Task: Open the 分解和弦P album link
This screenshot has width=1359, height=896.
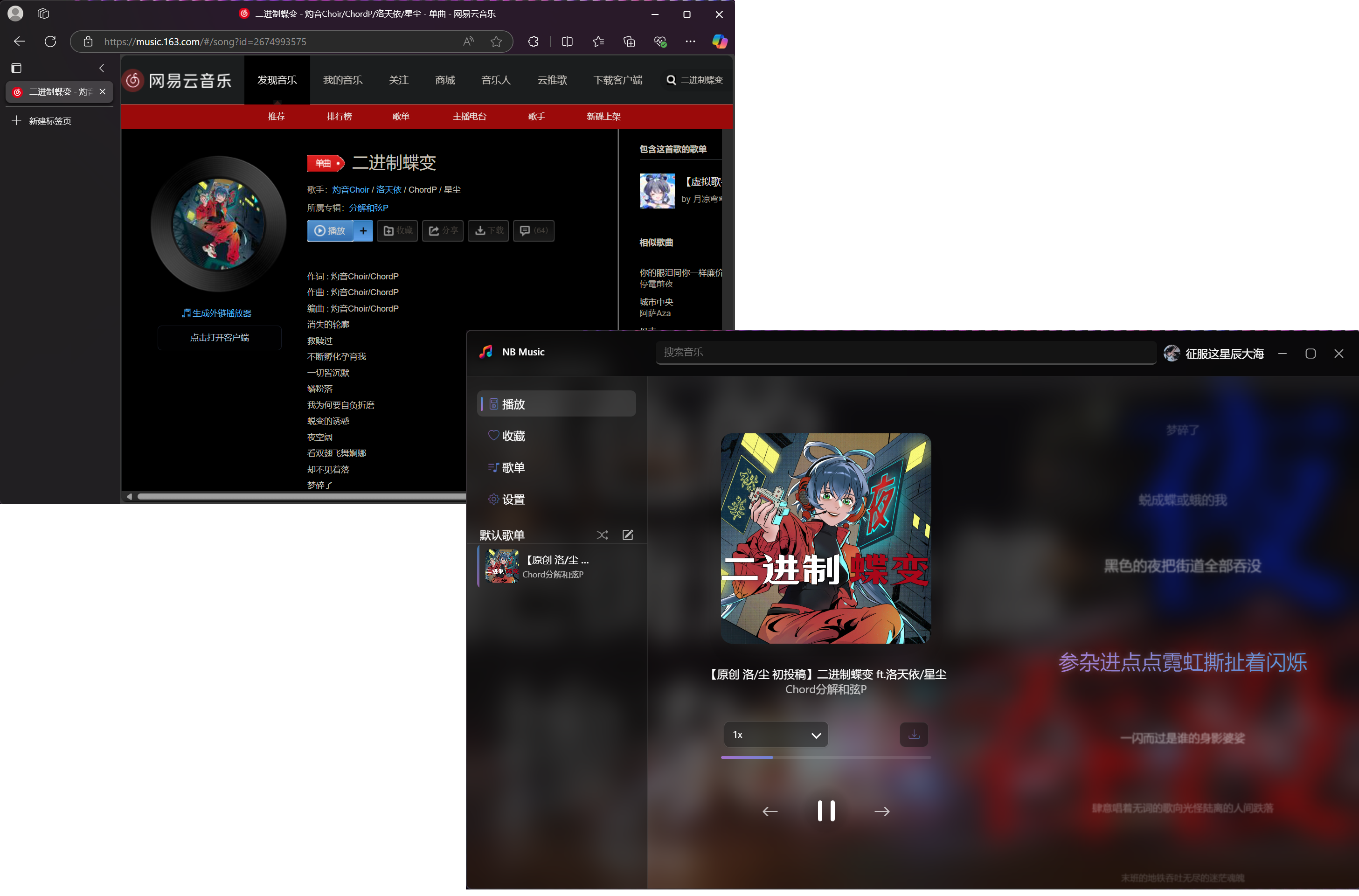Action: pos(368,208)
